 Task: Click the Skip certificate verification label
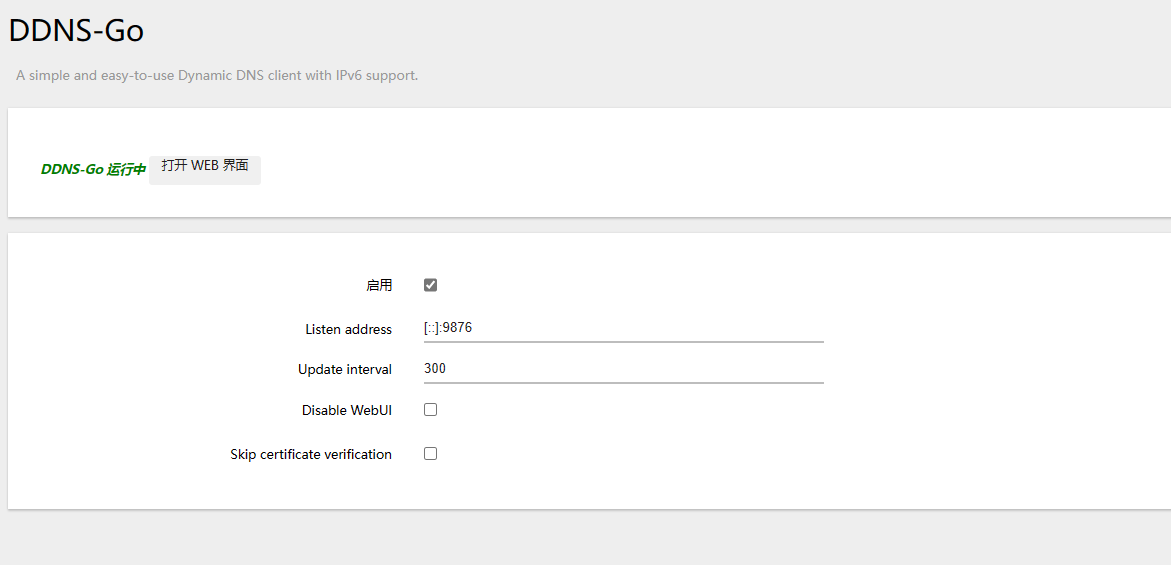(311, 455)
